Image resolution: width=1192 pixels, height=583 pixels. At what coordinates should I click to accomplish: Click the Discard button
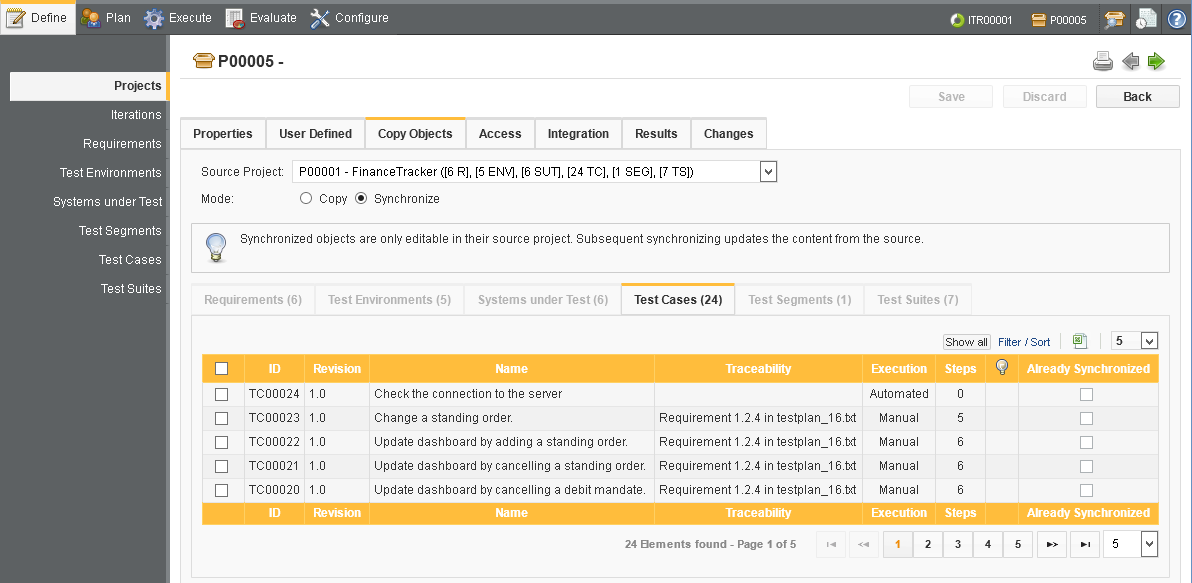(1045, 97)
